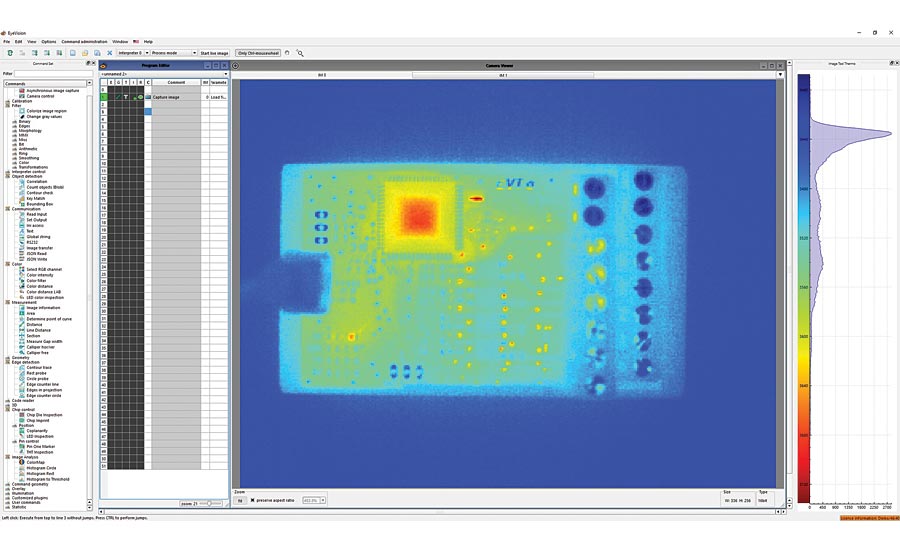Open the zoom percentage dropdown in Camera Viewer
Viewport: 900px width, 550px height.
[x=313, y=500]
